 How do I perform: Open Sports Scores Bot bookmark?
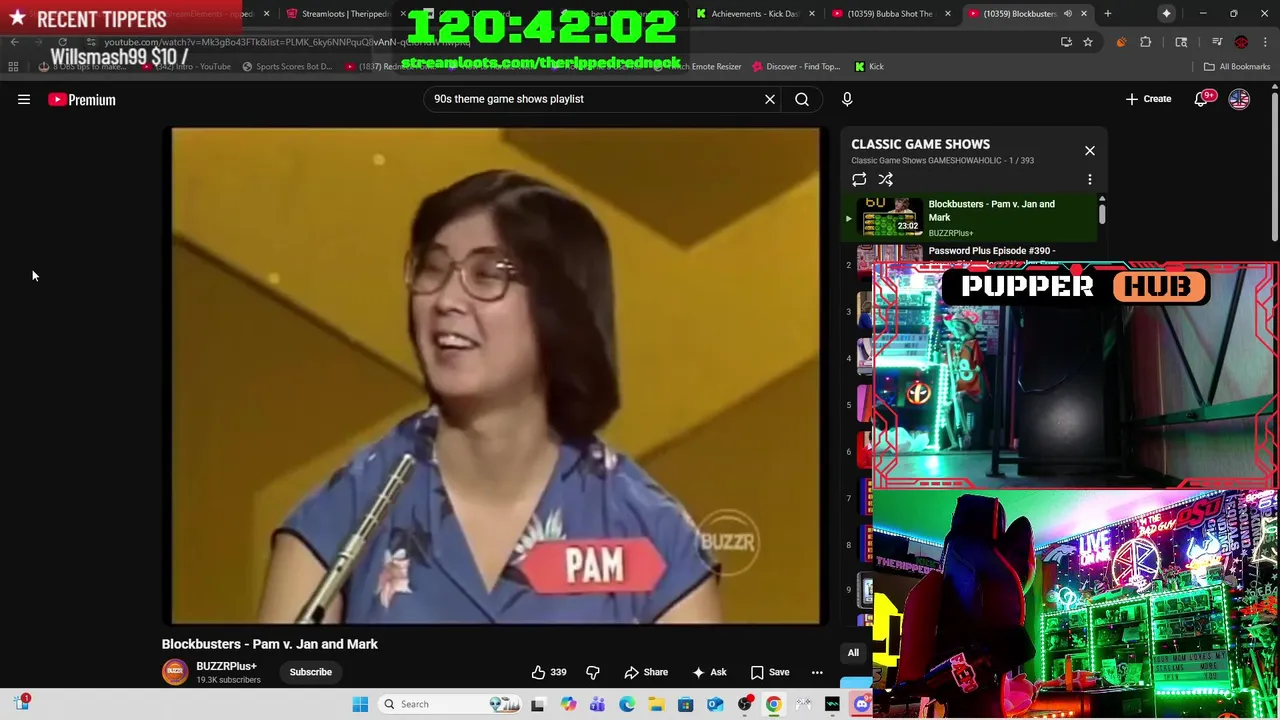(287, 66)
